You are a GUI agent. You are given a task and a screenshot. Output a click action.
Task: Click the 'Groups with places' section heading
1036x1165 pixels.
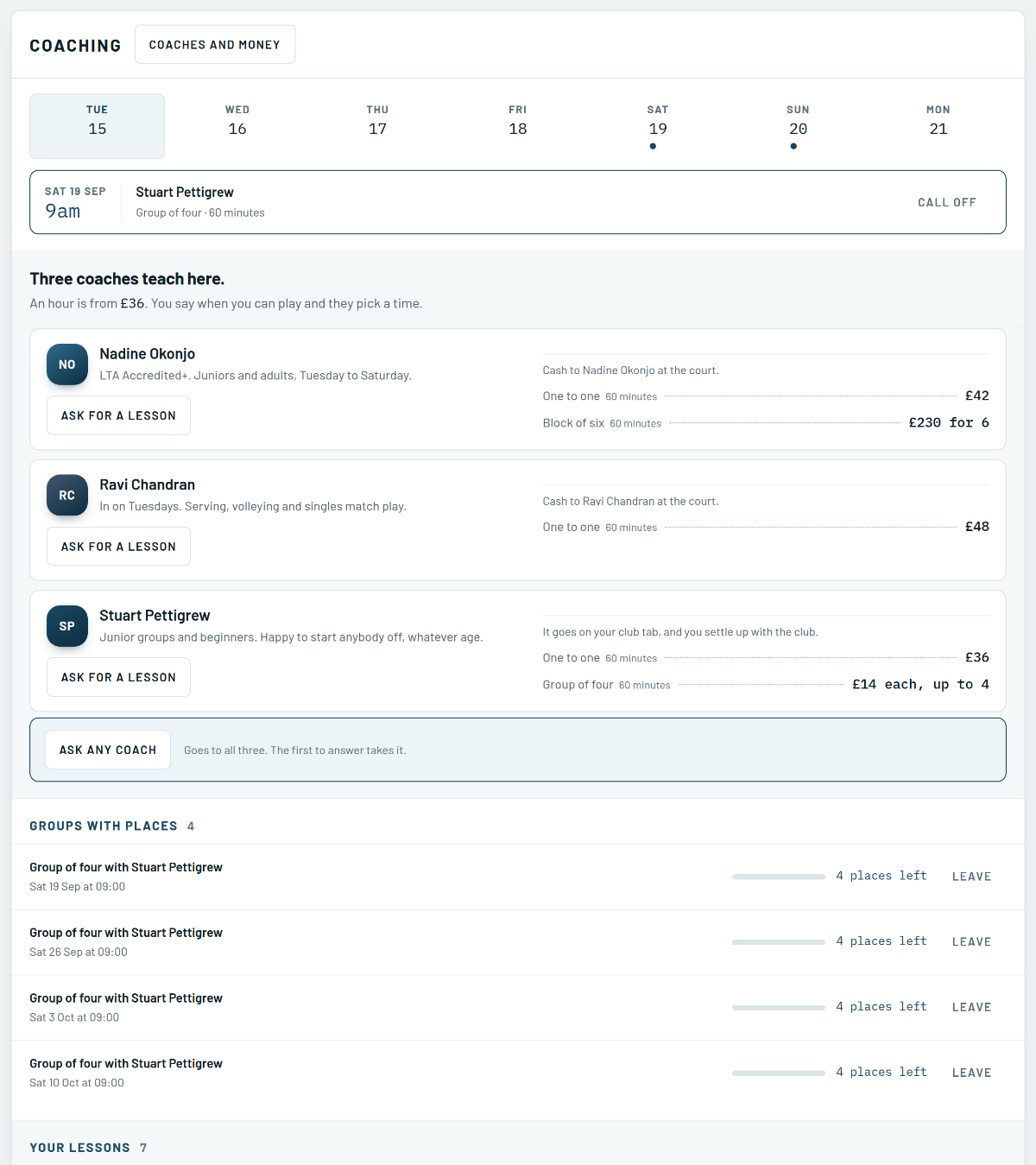[104, 826]
